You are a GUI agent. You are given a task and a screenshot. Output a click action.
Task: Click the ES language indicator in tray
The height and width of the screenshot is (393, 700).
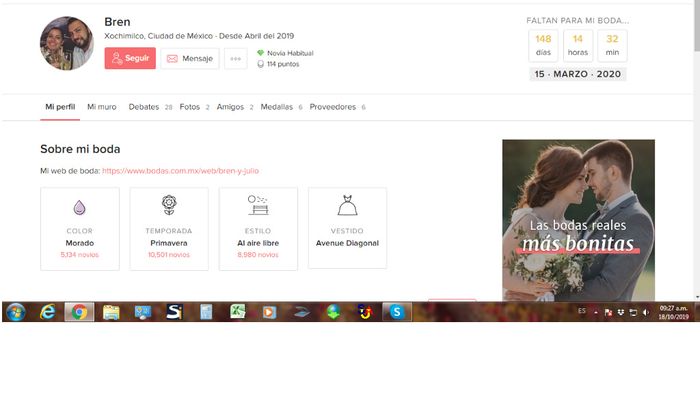tap(582, 311)
